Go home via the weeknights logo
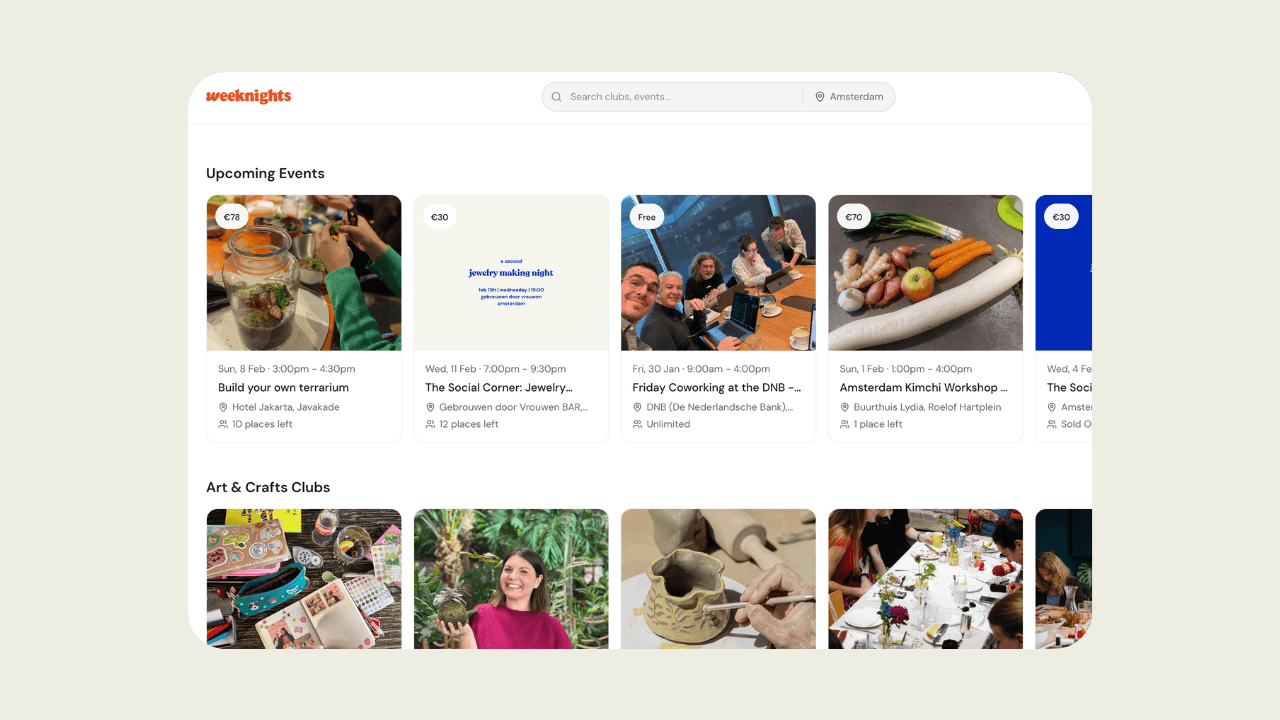This screenshot has height=720, width=1280. tap(248, 97)
